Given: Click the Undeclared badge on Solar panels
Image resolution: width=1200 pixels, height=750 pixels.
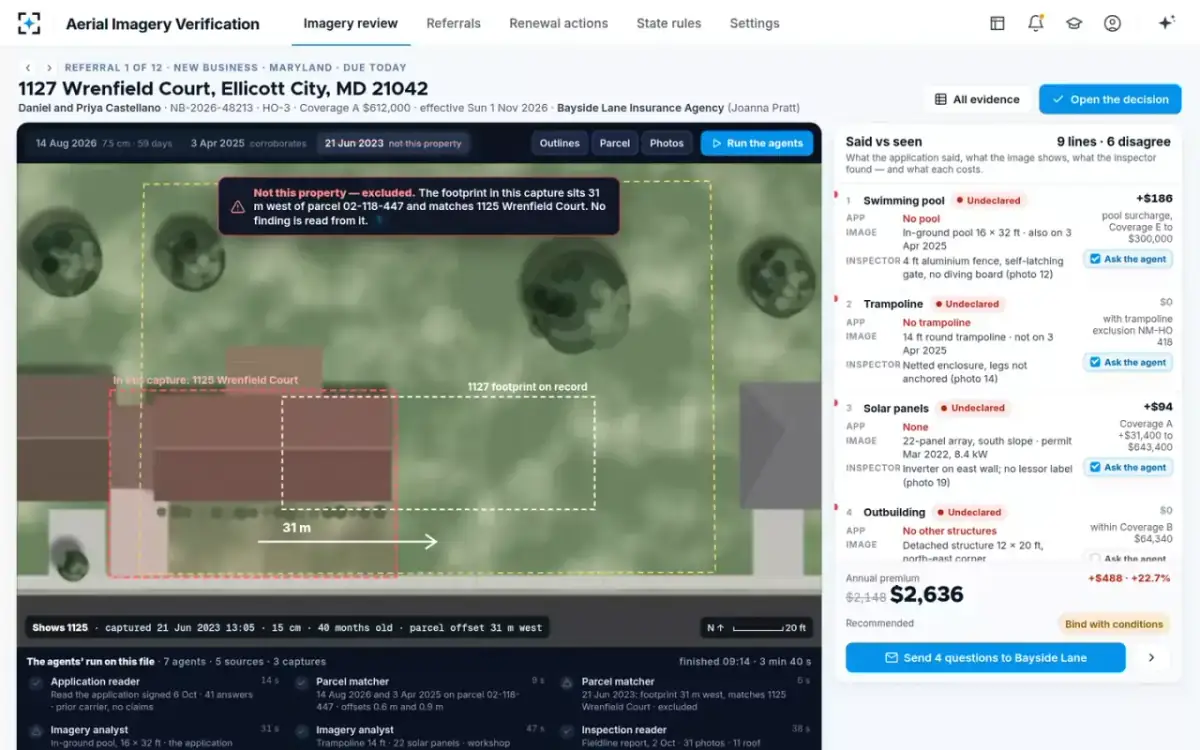Looking at the screenshot, I should (972, 408).
